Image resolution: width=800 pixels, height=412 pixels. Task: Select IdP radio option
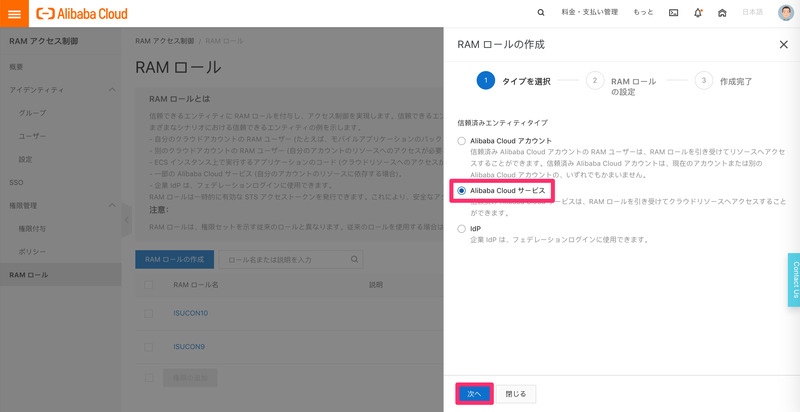pyautogui.click(x=462, y=229)
